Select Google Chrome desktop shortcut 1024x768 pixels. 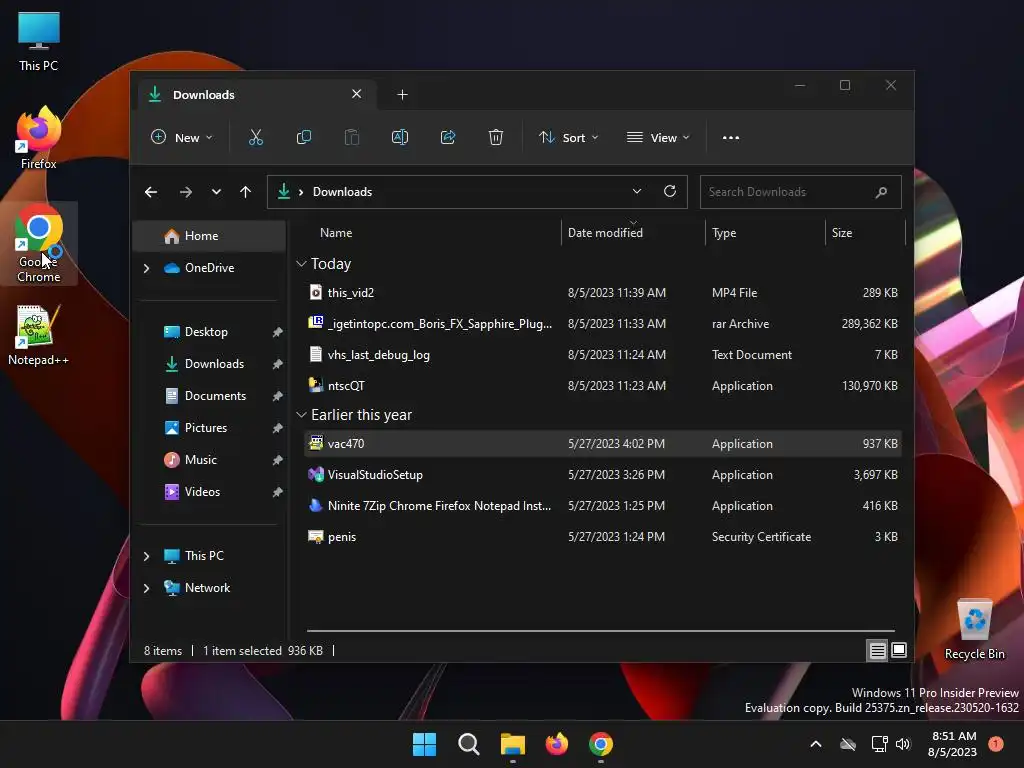39,243
